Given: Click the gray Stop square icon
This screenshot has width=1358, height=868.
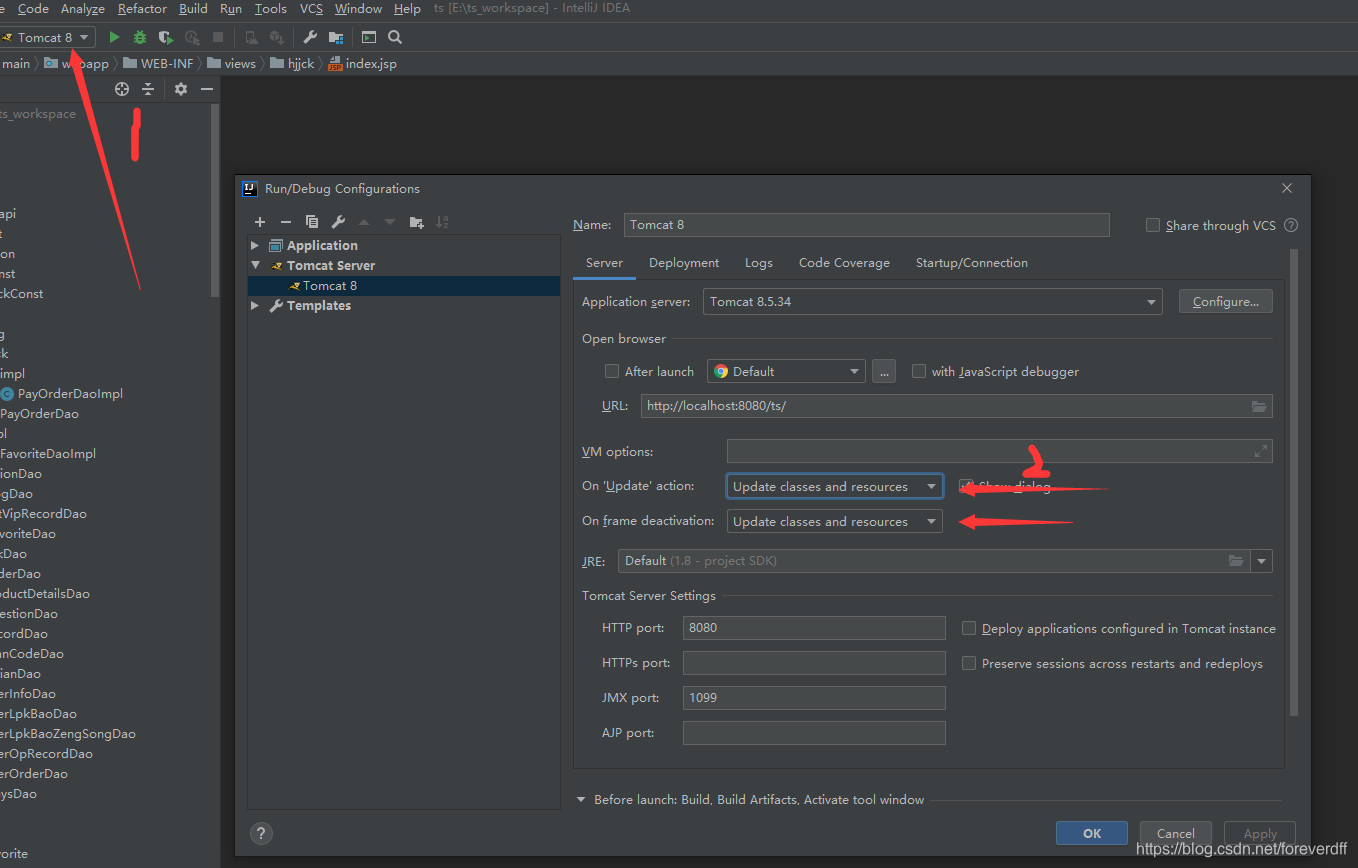Looking at the screenshot, I should pos(218,37).
